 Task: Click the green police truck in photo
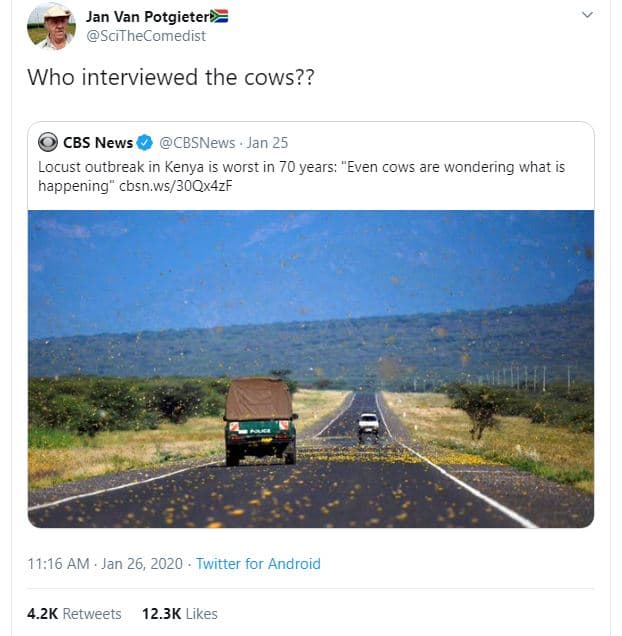coord(260,422)
